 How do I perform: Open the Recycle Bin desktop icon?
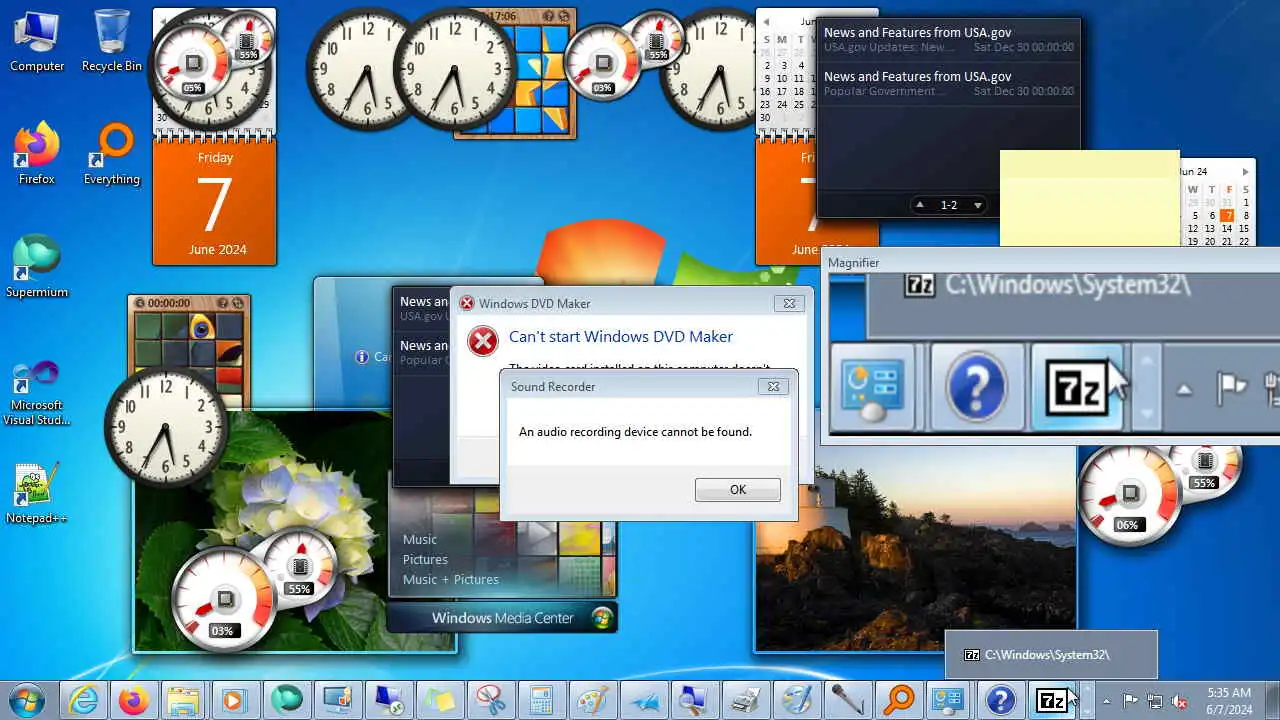click(x=112, y=41)
